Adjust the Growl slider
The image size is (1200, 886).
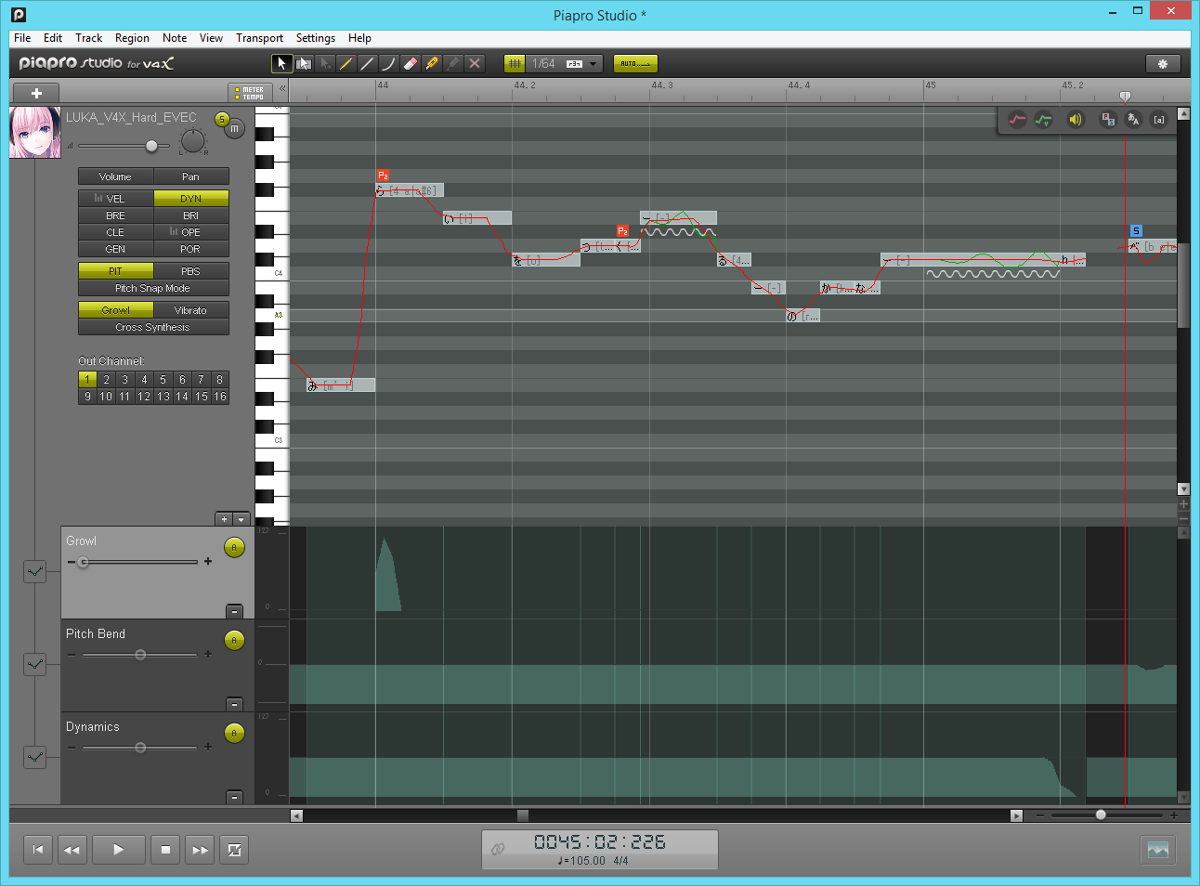[x=83, y=561]
